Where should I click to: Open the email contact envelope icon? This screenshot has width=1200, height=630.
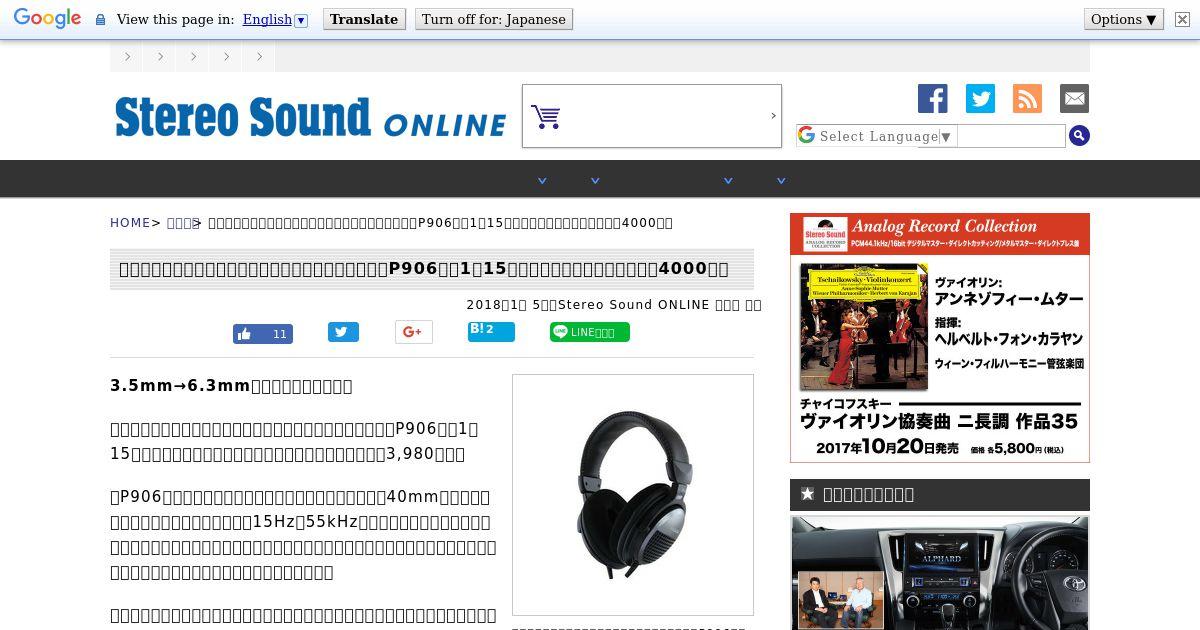(1074, 98)
